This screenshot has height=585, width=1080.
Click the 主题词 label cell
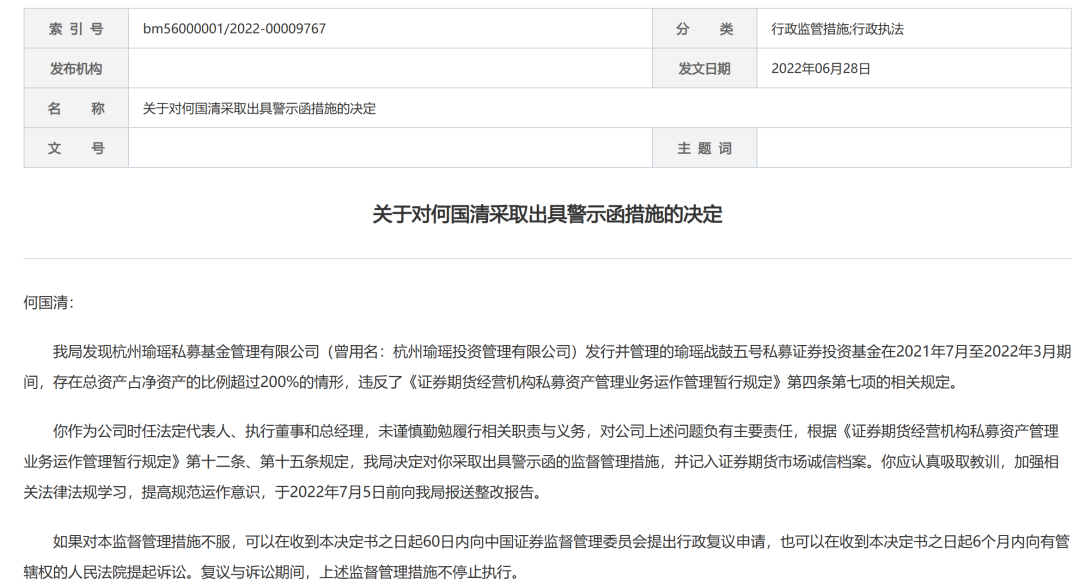(704, 148)
